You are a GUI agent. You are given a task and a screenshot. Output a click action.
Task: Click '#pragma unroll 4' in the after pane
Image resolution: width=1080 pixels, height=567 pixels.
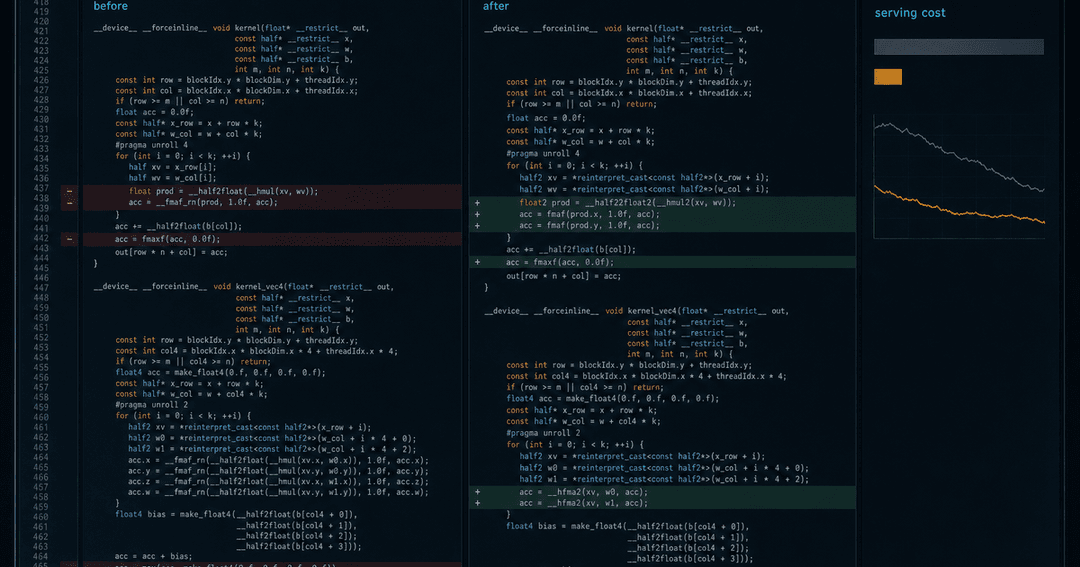pos(543,154)
